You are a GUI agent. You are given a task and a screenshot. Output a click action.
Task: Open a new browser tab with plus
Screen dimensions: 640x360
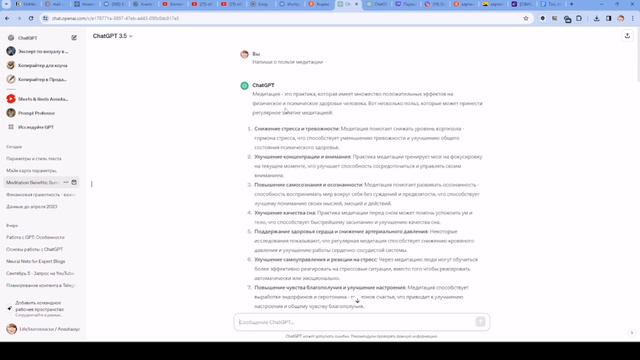pyautogui.click(x=571, y=4)
